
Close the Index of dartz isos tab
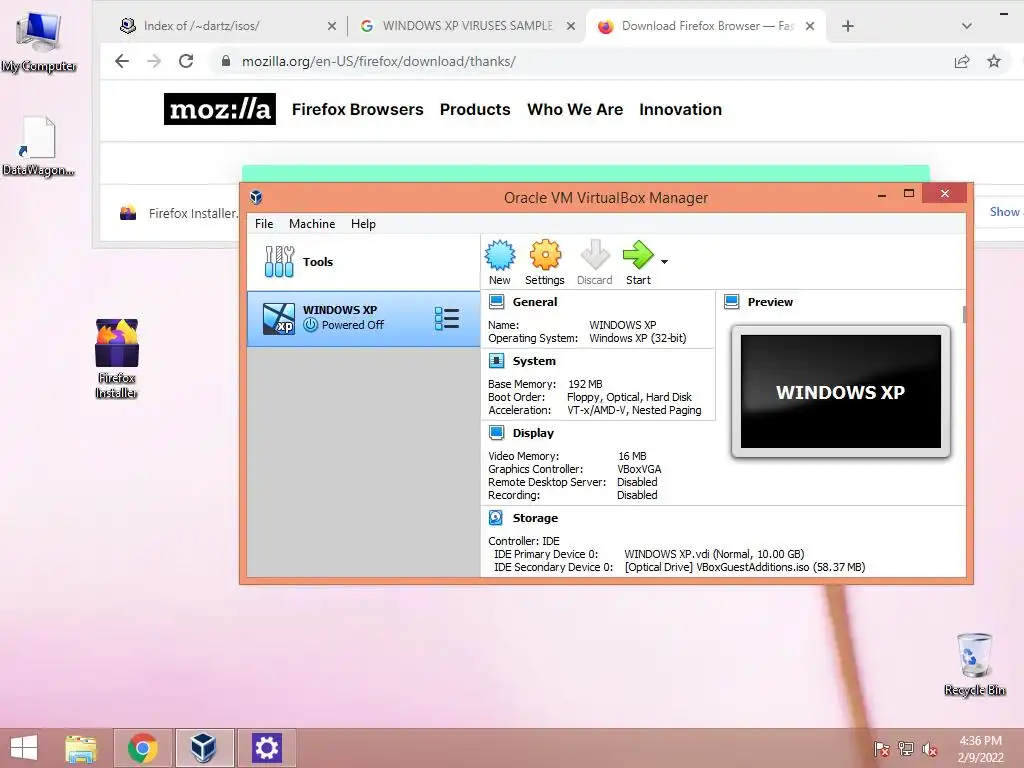[332, 26]
